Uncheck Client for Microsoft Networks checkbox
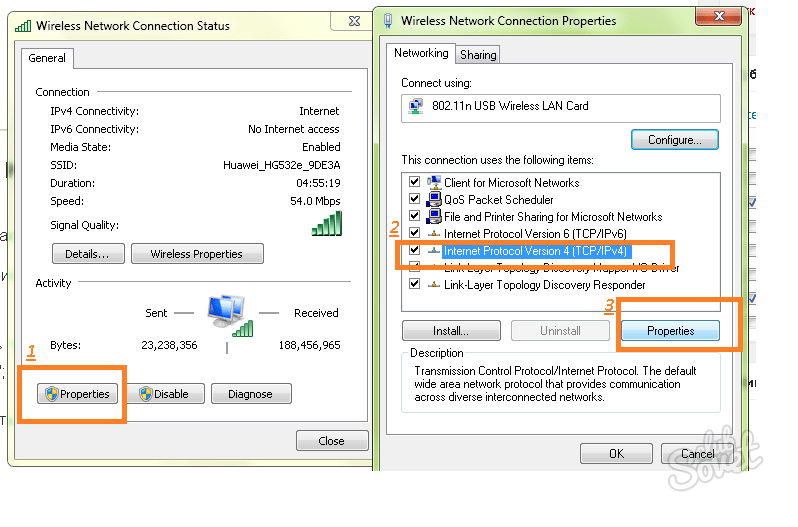798x527 pixels. click(414, 182)
